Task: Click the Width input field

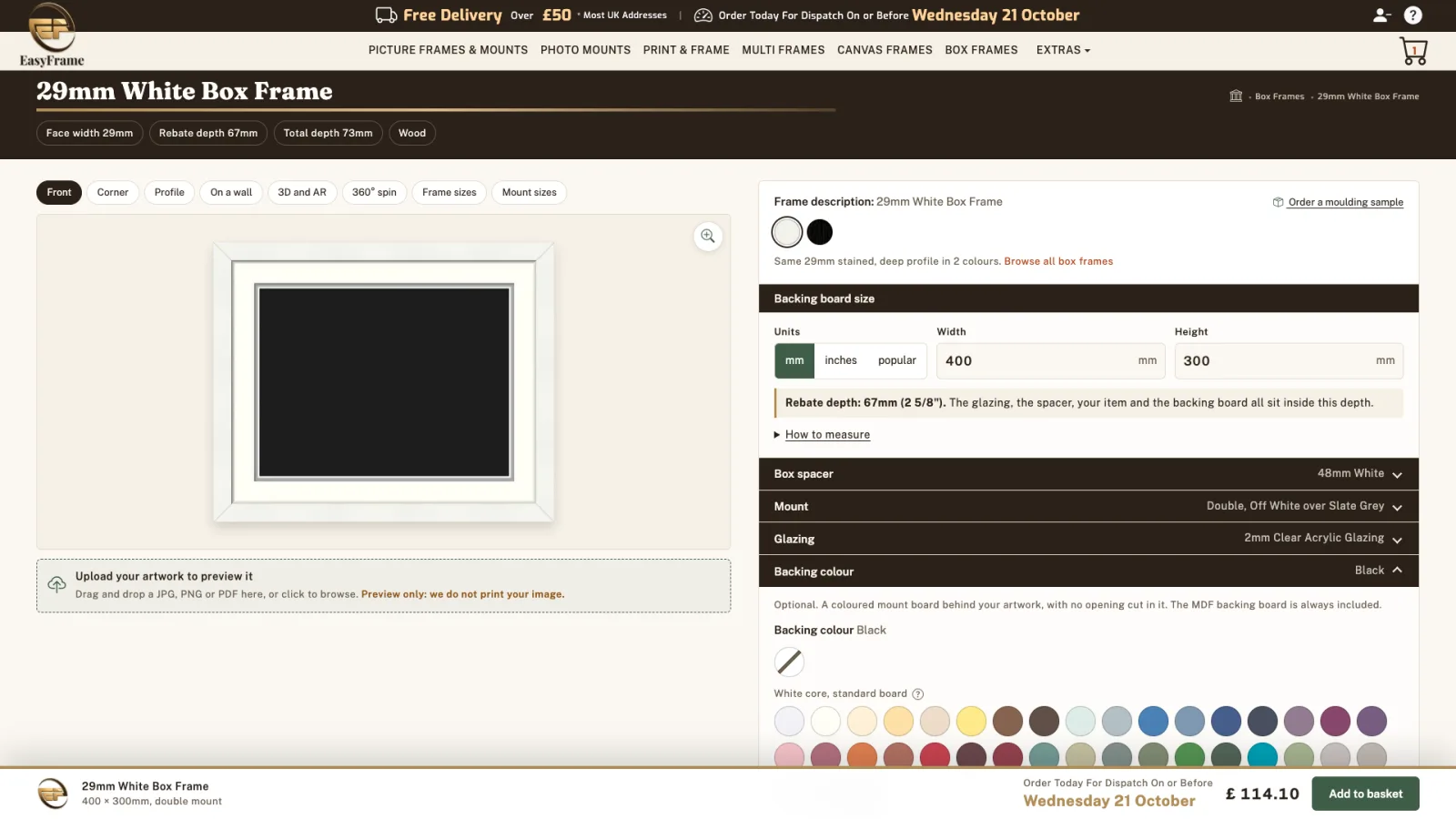Action: coord(1051,360)
